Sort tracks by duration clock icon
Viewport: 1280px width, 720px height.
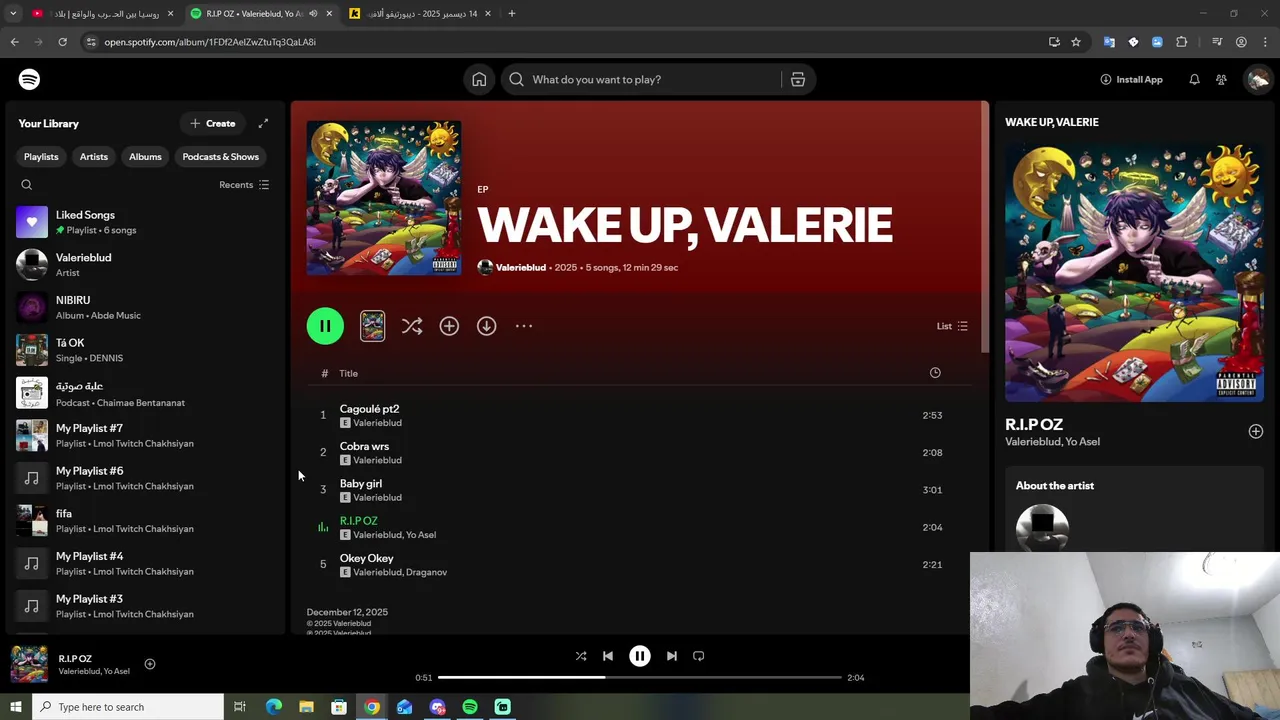click(935, 373)
